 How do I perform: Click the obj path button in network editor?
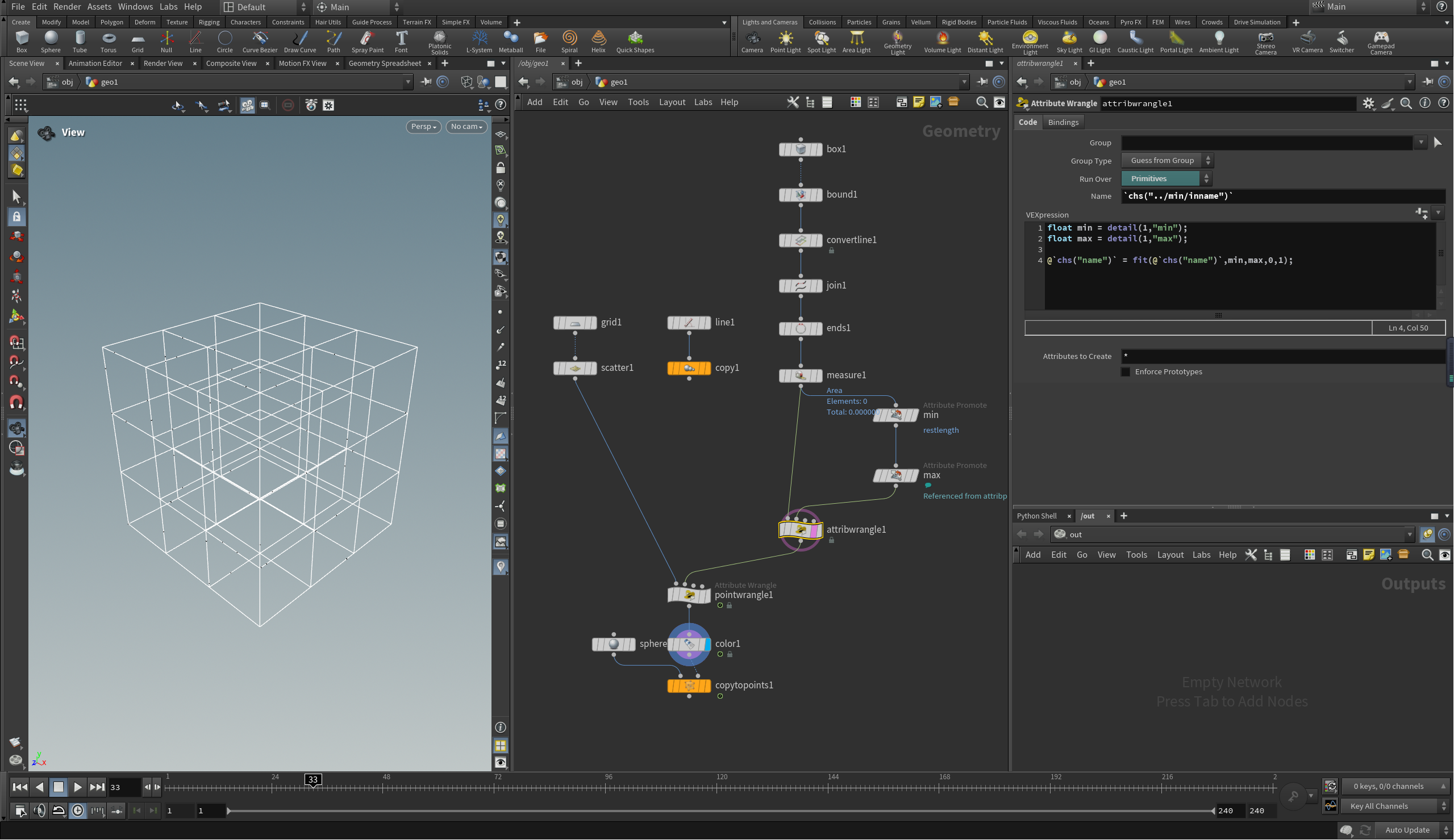click(569, 82)
